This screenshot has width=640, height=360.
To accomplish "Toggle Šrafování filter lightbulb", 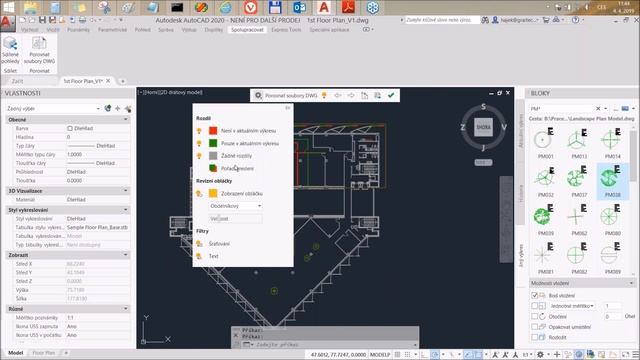I will tap(199, 244).
